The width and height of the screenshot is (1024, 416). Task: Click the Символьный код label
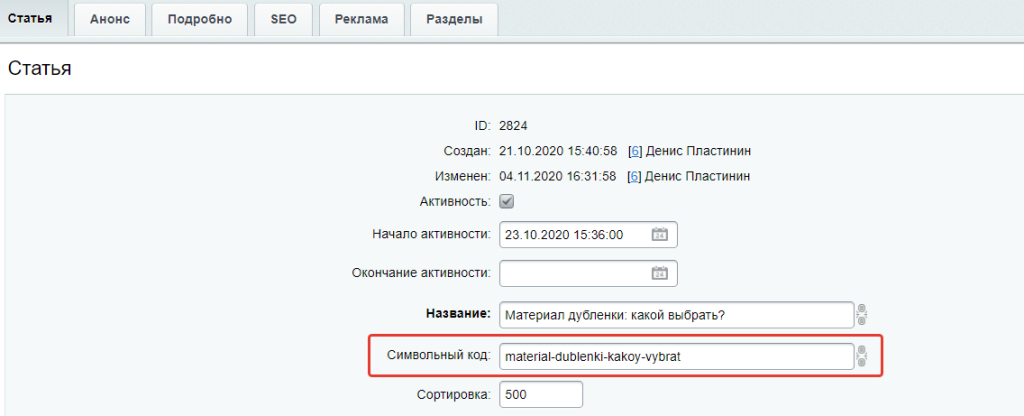point(439,356)
